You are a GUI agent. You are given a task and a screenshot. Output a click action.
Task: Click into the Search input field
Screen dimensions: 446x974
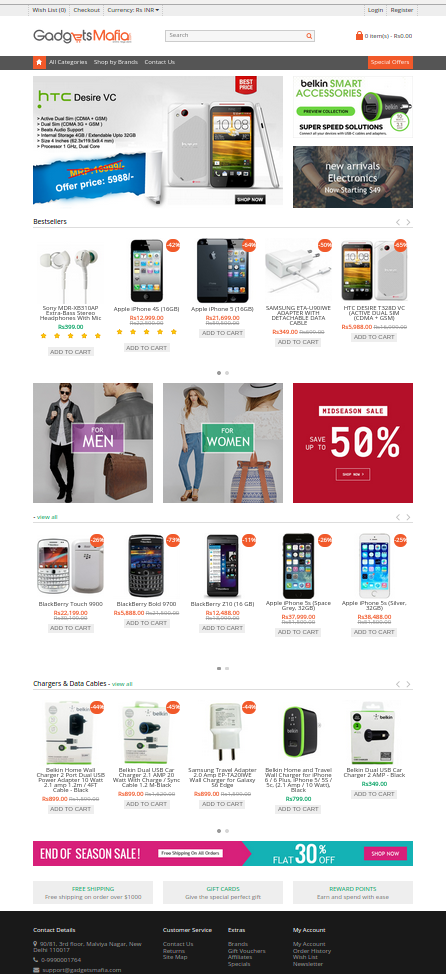235,36
